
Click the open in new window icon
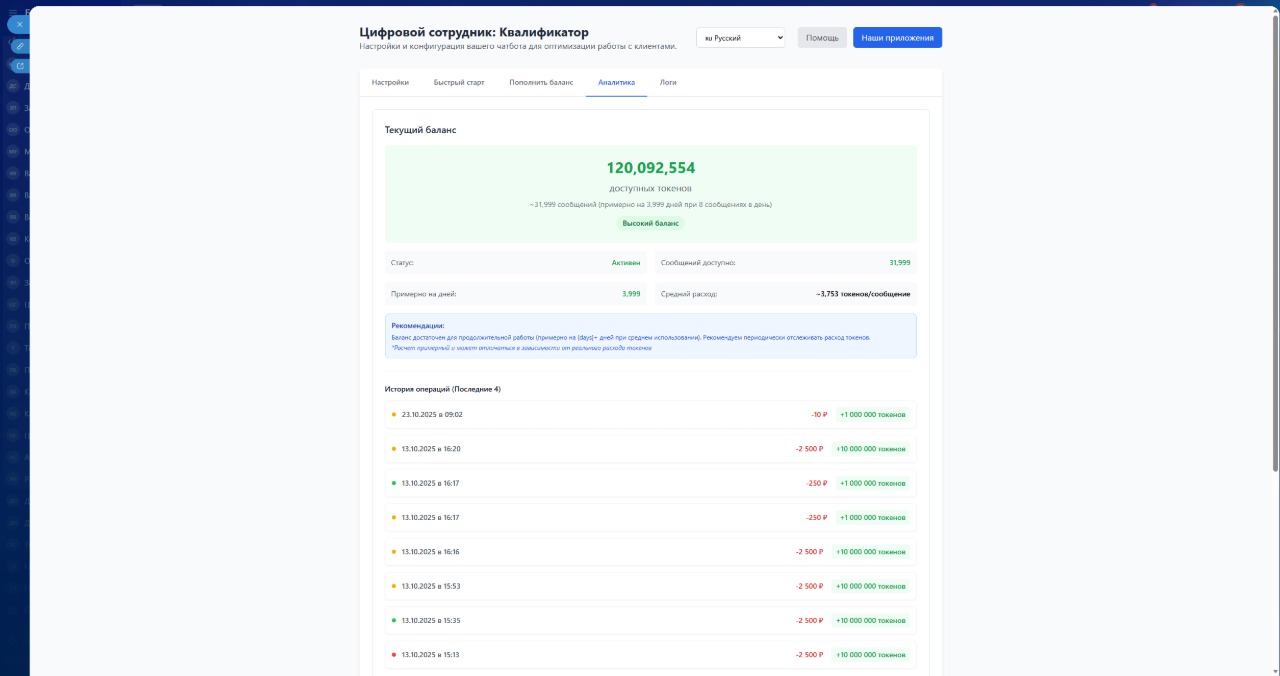[19, 66]
